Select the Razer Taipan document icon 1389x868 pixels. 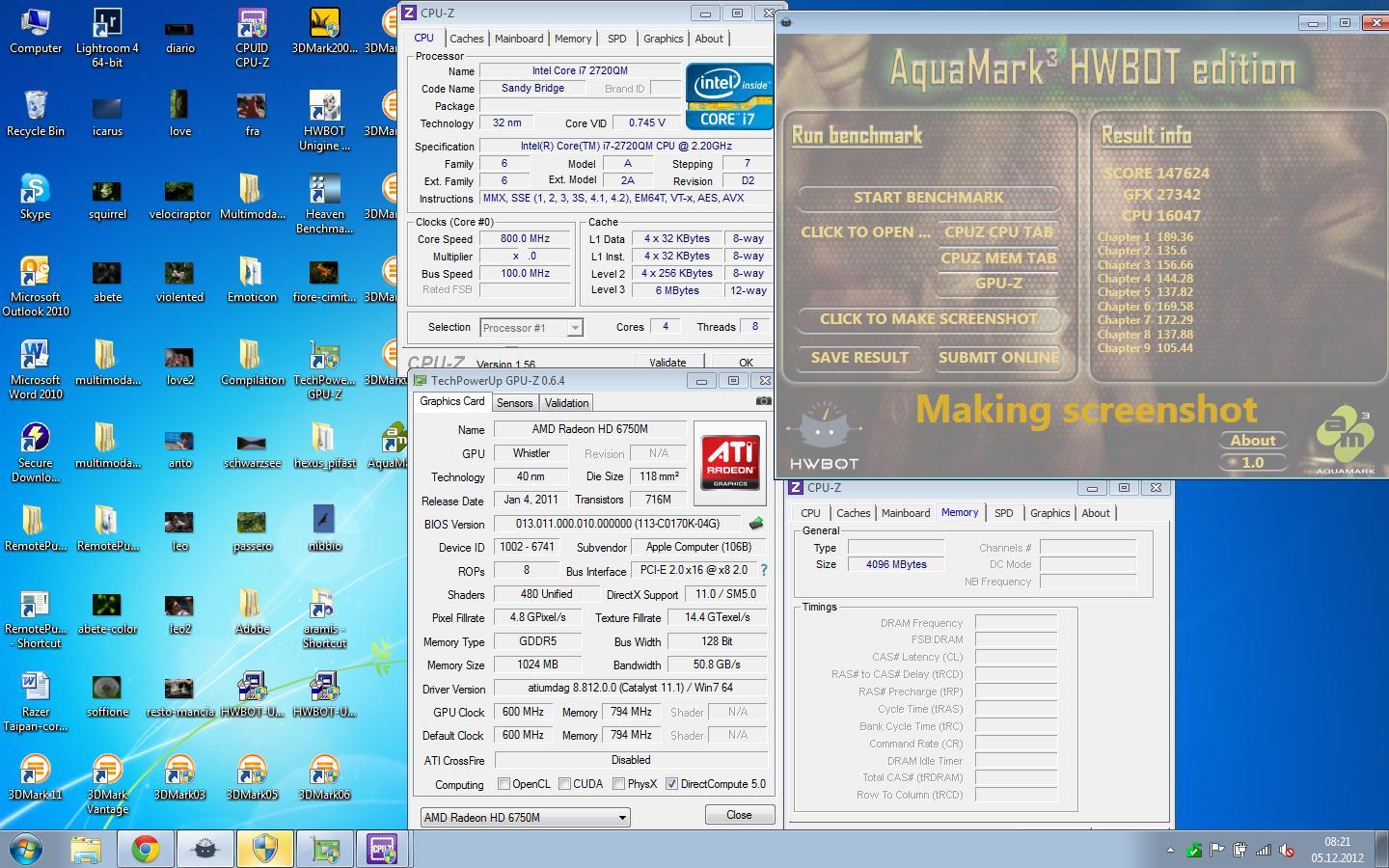(36, 701)
